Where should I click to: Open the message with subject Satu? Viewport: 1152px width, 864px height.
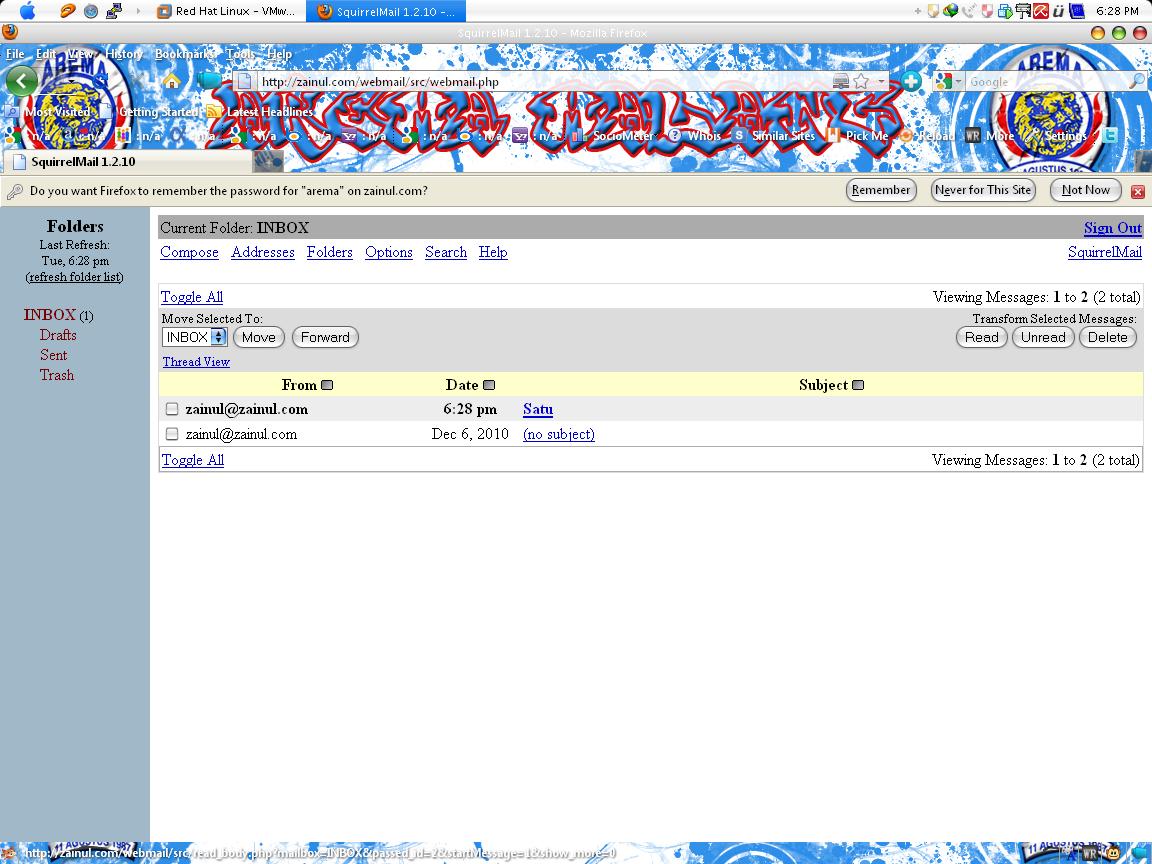[x=538, y=409]
